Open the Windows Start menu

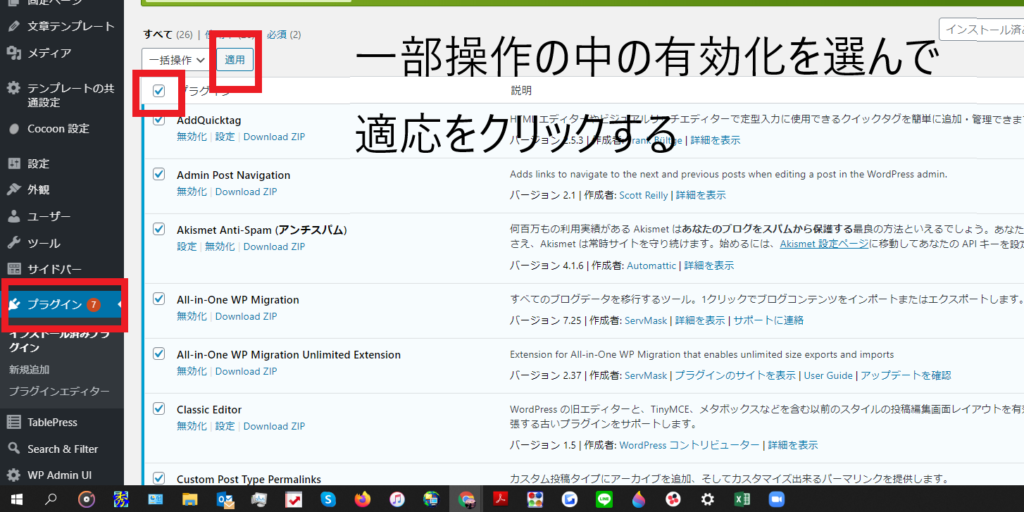pos(17,500)
